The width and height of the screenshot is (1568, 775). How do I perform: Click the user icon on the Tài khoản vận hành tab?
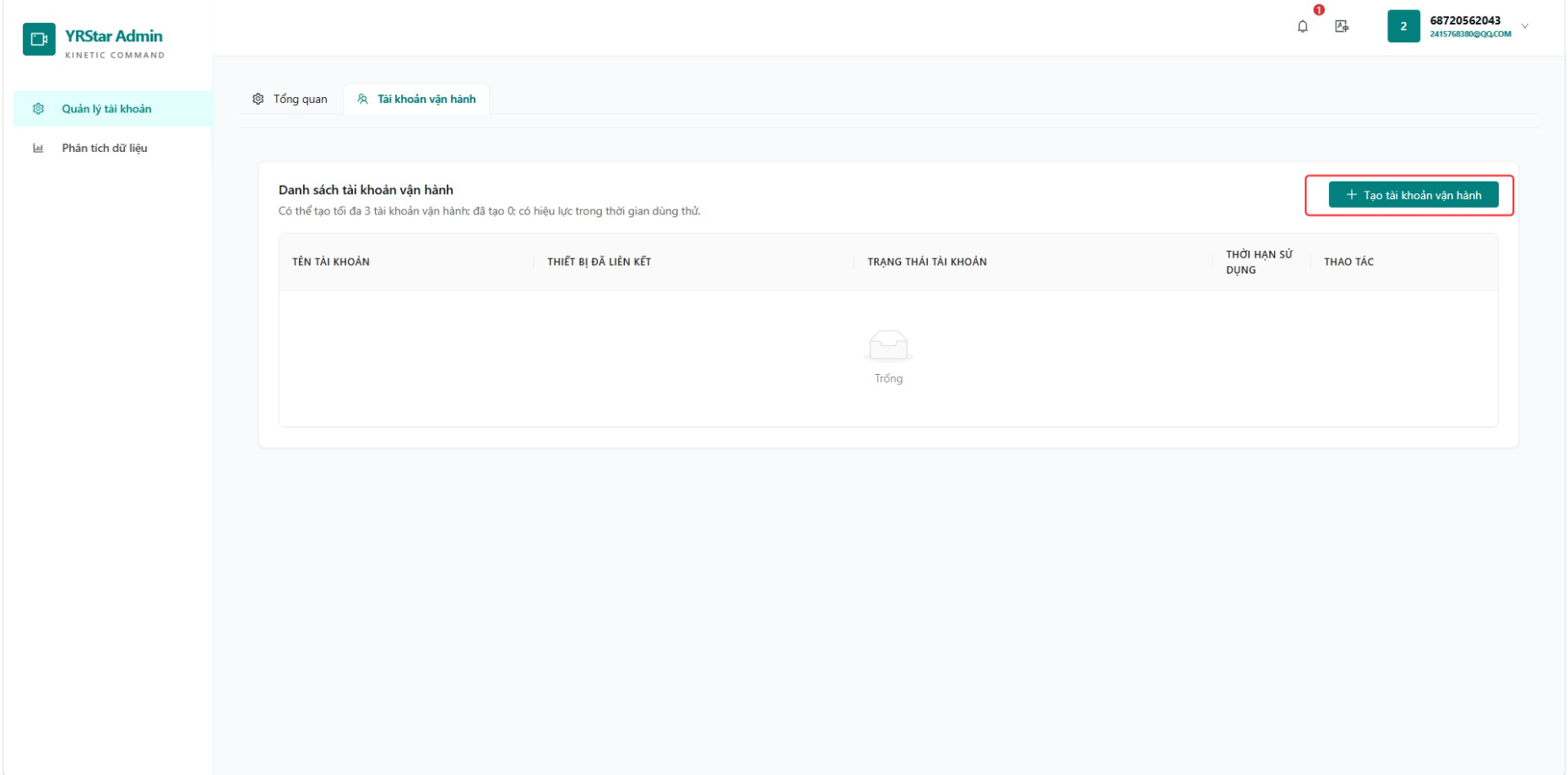coord(363,99)
